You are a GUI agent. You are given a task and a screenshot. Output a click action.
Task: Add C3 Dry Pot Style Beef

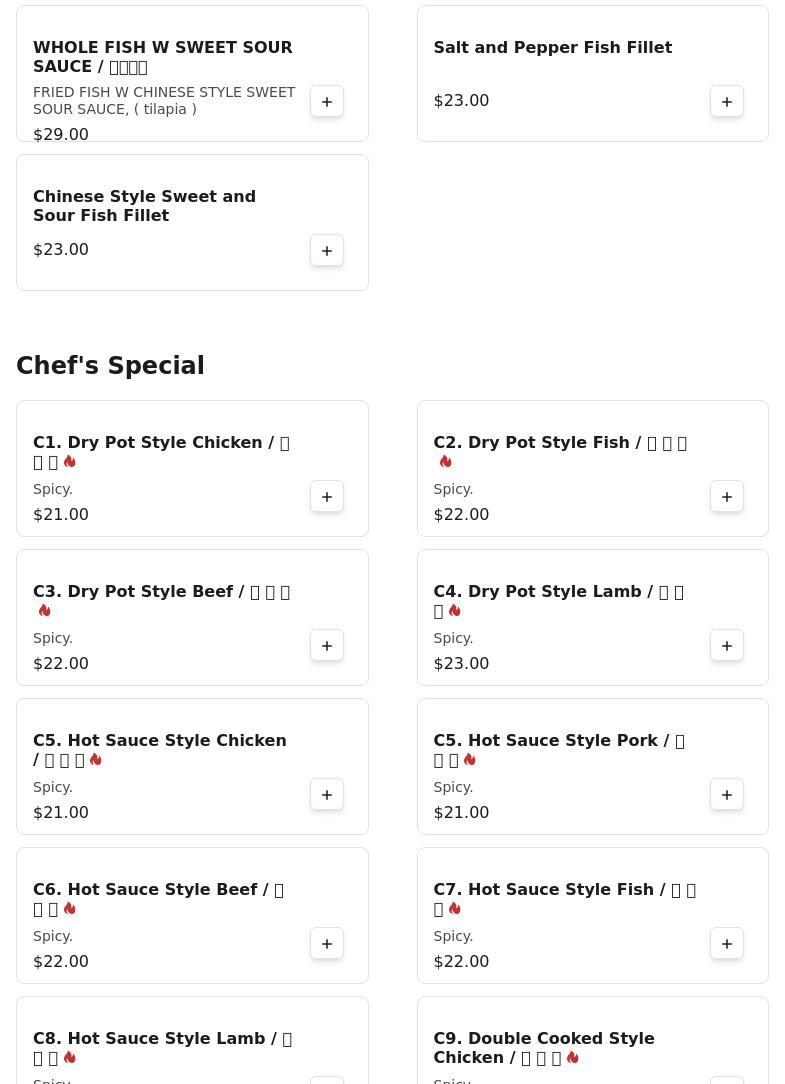tap(327, 646)
